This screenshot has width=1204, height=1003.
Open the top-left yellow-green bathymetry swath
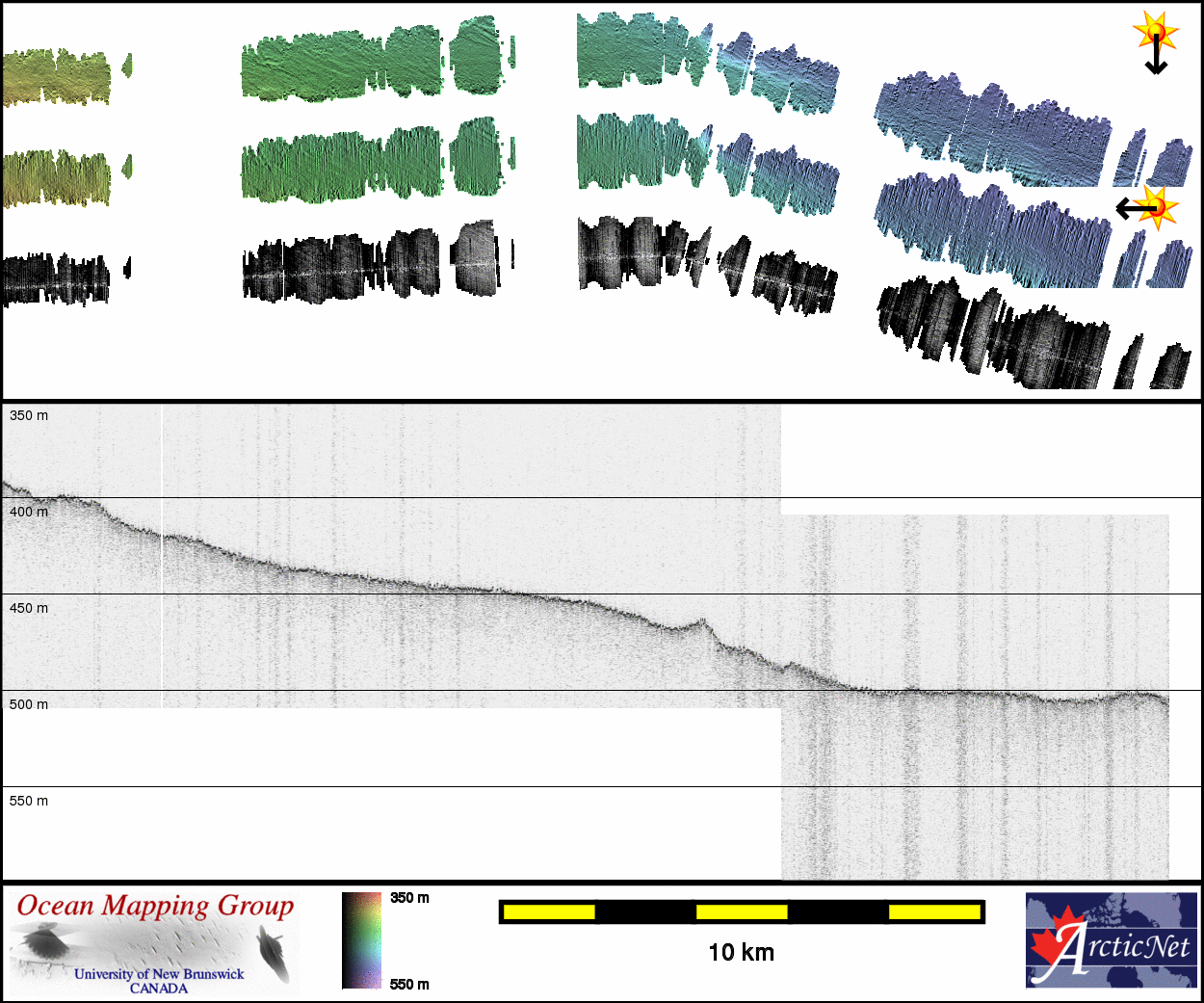click(56, 77)
